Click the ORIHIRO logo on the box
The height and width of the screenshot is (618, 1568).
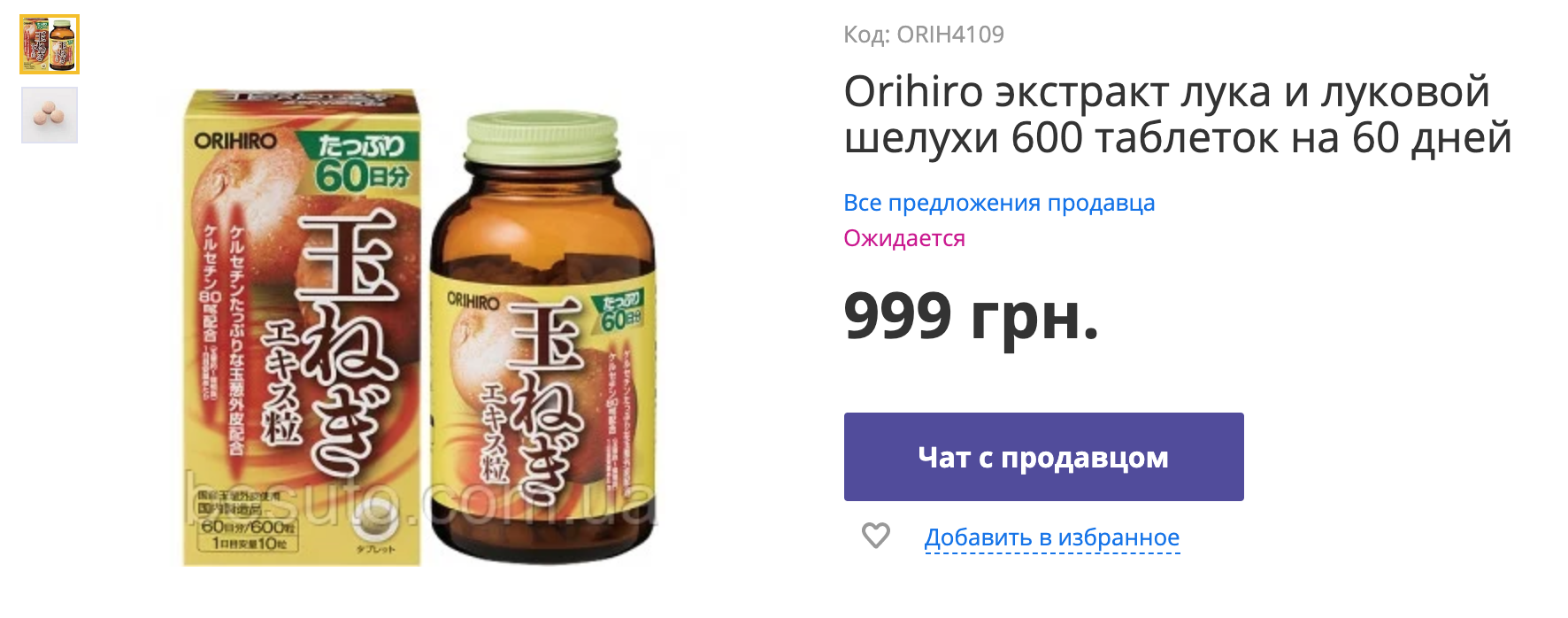click(234, 141)
